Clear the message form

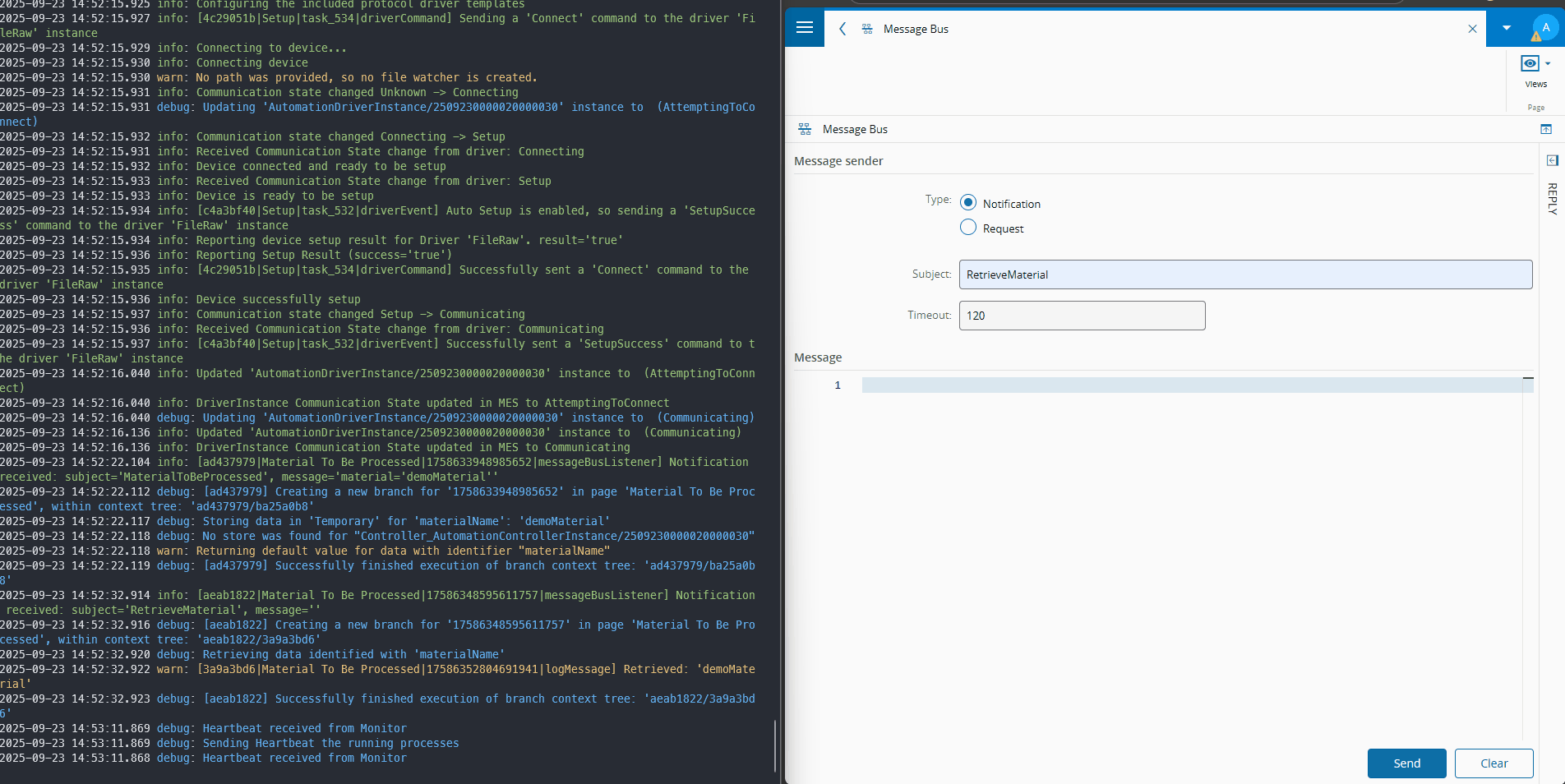[x=1493, y=763]
